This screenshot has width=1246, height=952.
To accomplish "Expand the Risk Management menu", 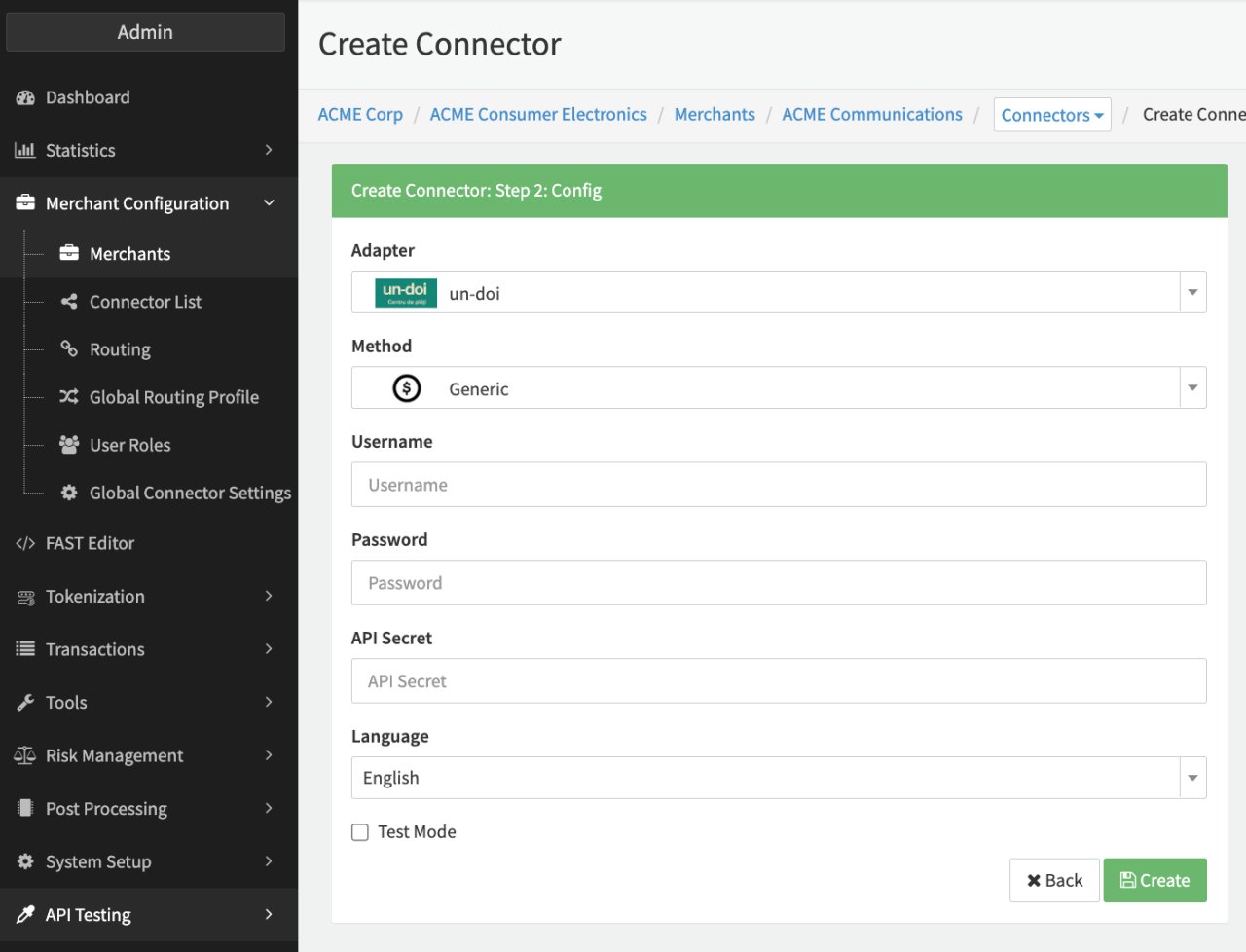I will coord(148,755).
